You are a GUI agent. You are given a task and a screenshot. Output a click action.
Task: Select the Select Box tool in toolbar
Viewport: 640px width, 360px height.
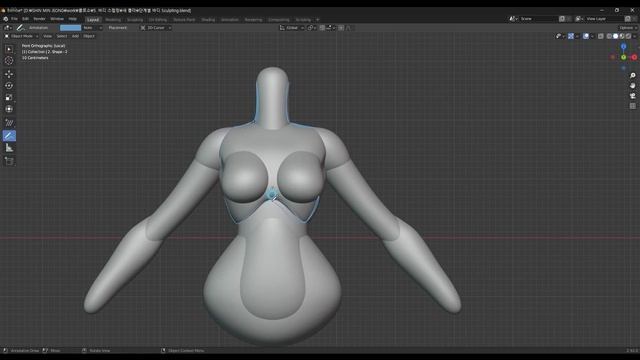[9, 49]
